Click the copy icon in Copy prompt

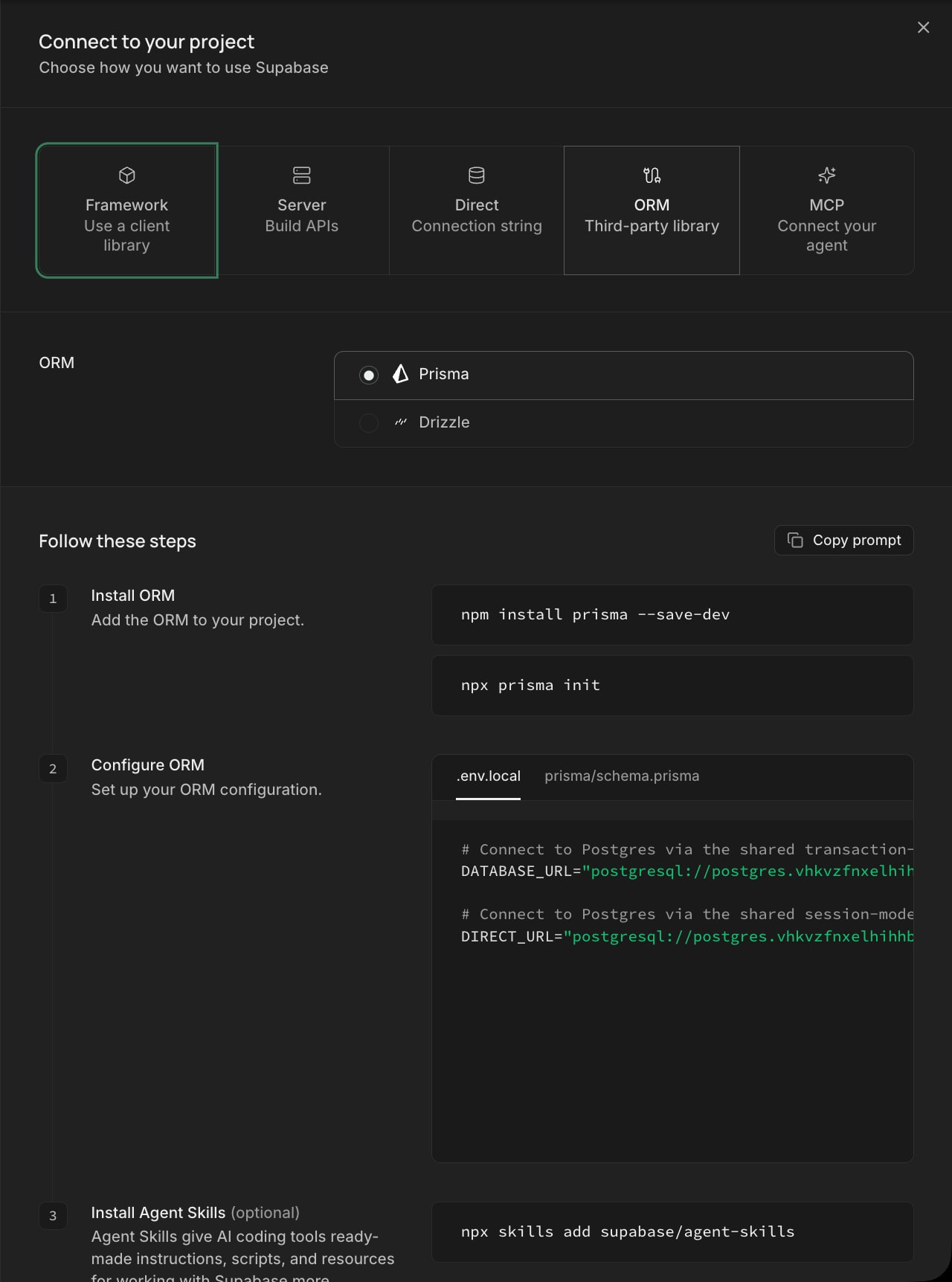[795, 541]
